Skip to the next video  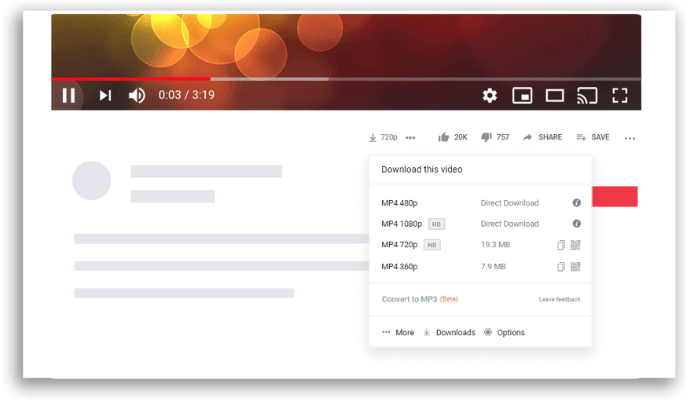(x=105, y=95)
